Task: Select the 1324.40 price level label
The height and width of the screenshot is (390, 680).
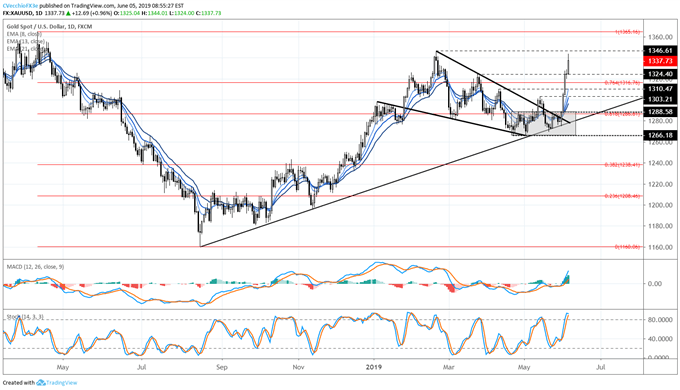Action: pos(660,74)
